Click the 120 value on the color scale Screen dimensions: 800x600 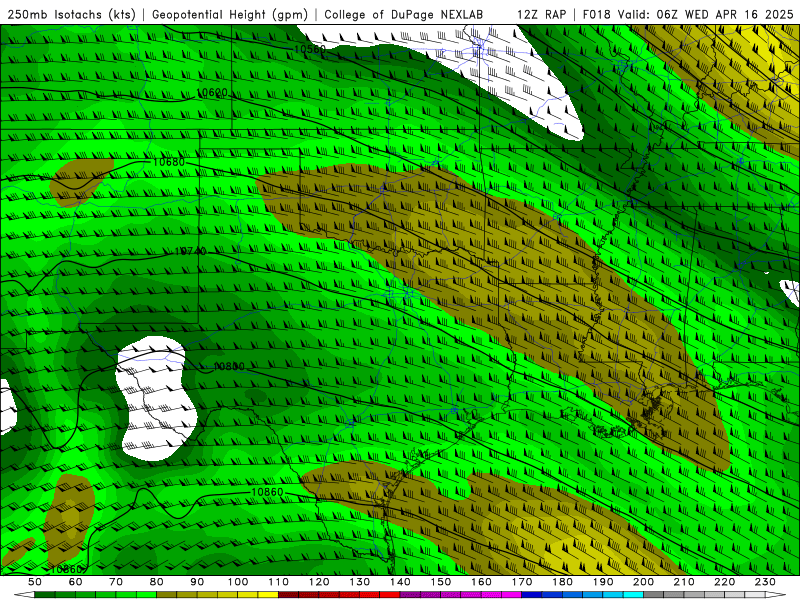tap(319, 582)
